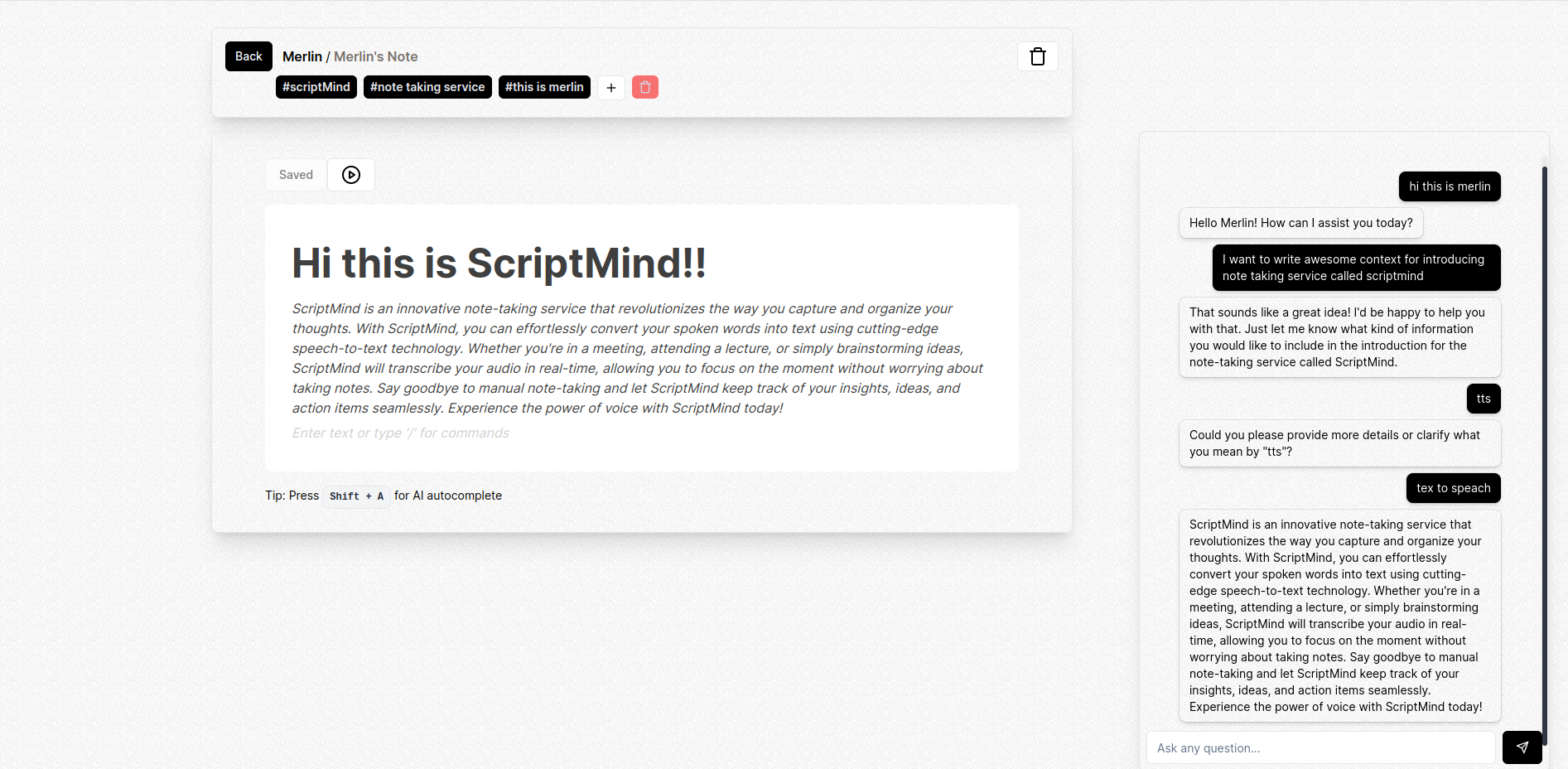Focus the empty Enter text or type '/' line
This screenshot has width=1568, height=769.
[401, 433]
